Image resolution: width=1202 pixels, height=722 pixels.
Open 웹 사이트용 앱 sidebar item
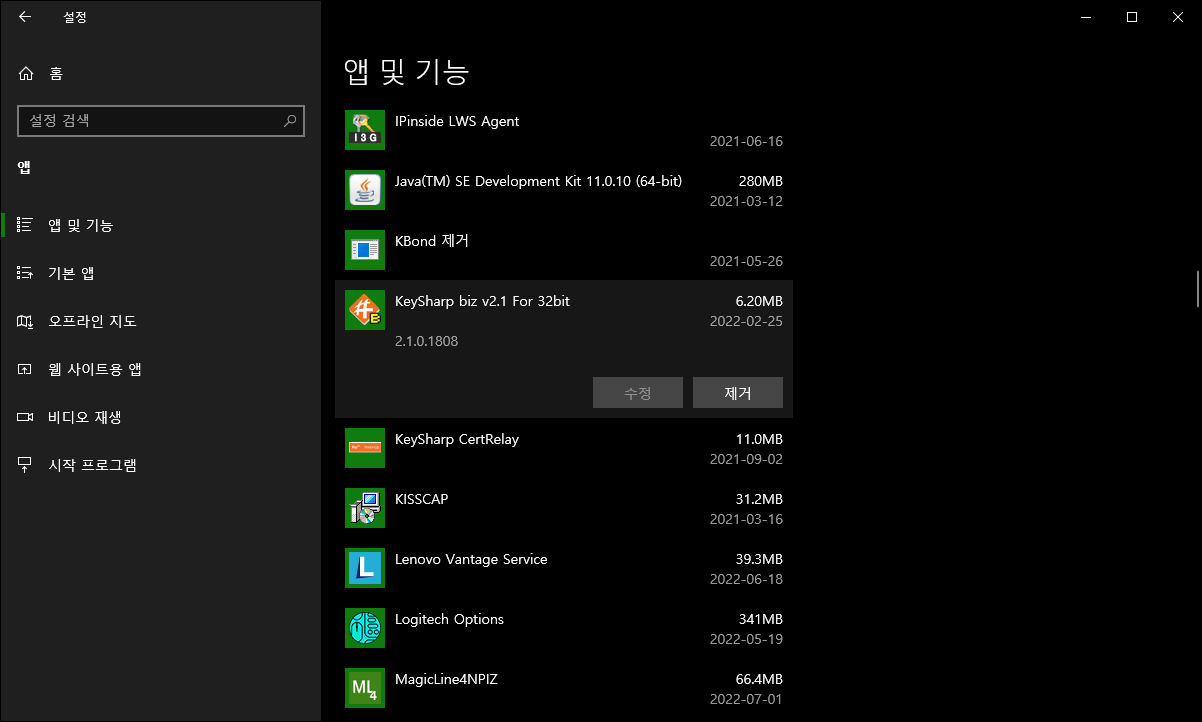pos(160,369)
